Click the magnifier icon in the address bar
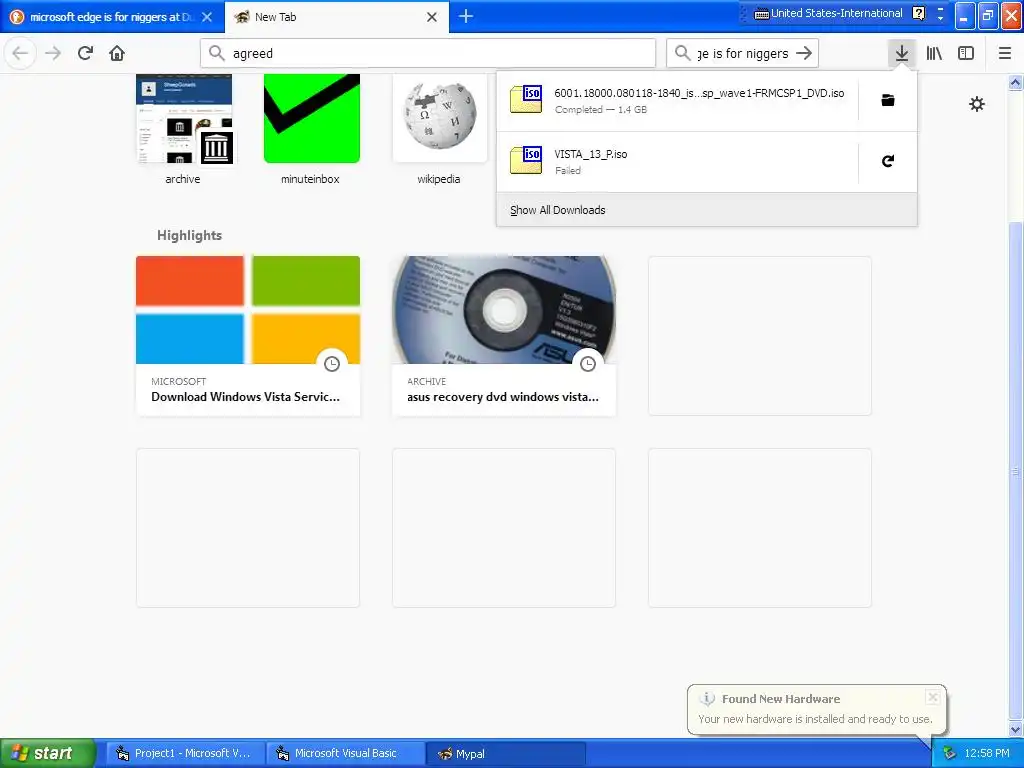This screenshot has height=768, width=1024. tap(216, 54)
